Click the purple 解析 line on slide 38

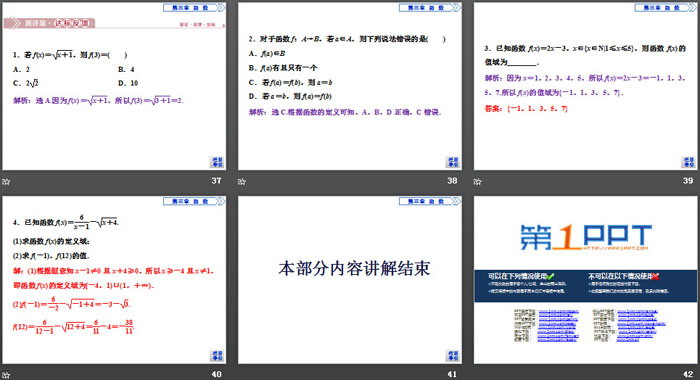[345, 112]
